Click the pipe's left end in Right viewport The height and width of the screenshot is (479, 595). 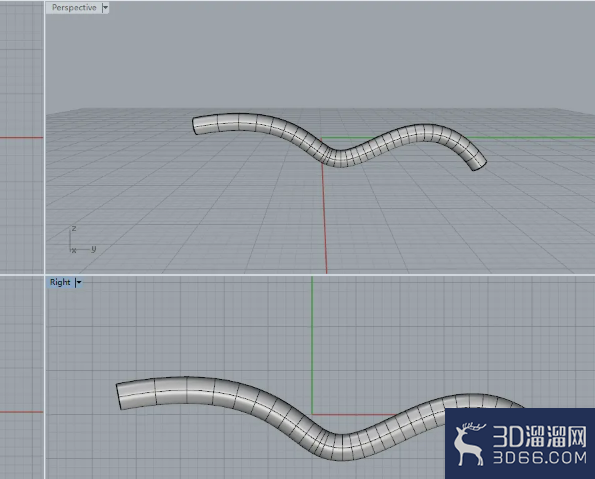point(118,397)
